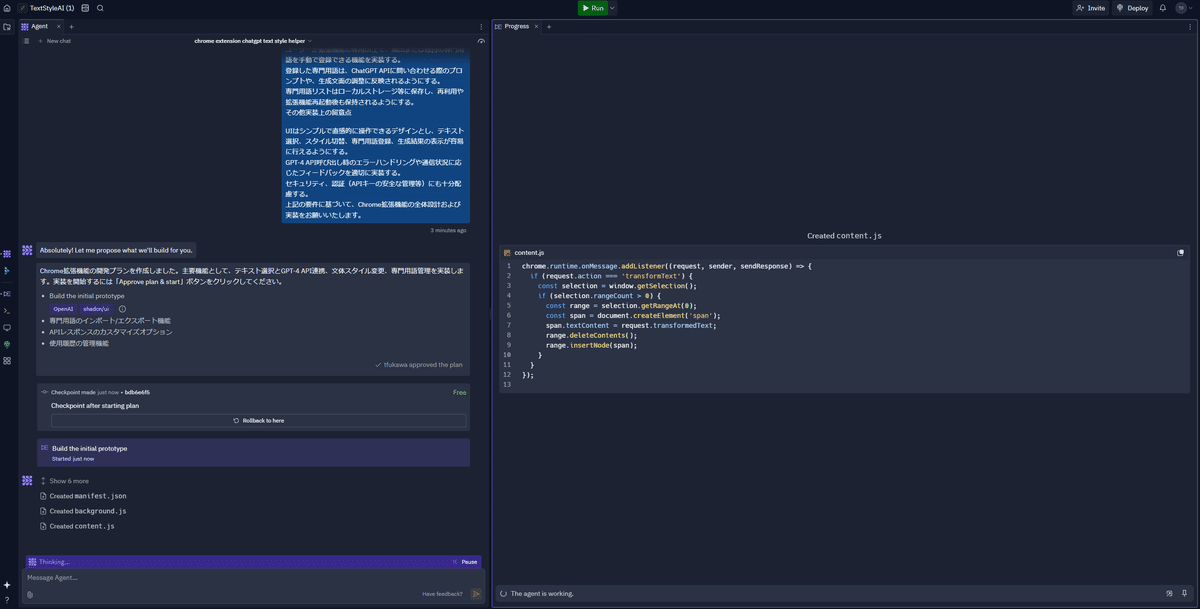
Task: Open the all tools grid icon
Action: (x=7, y=361)
